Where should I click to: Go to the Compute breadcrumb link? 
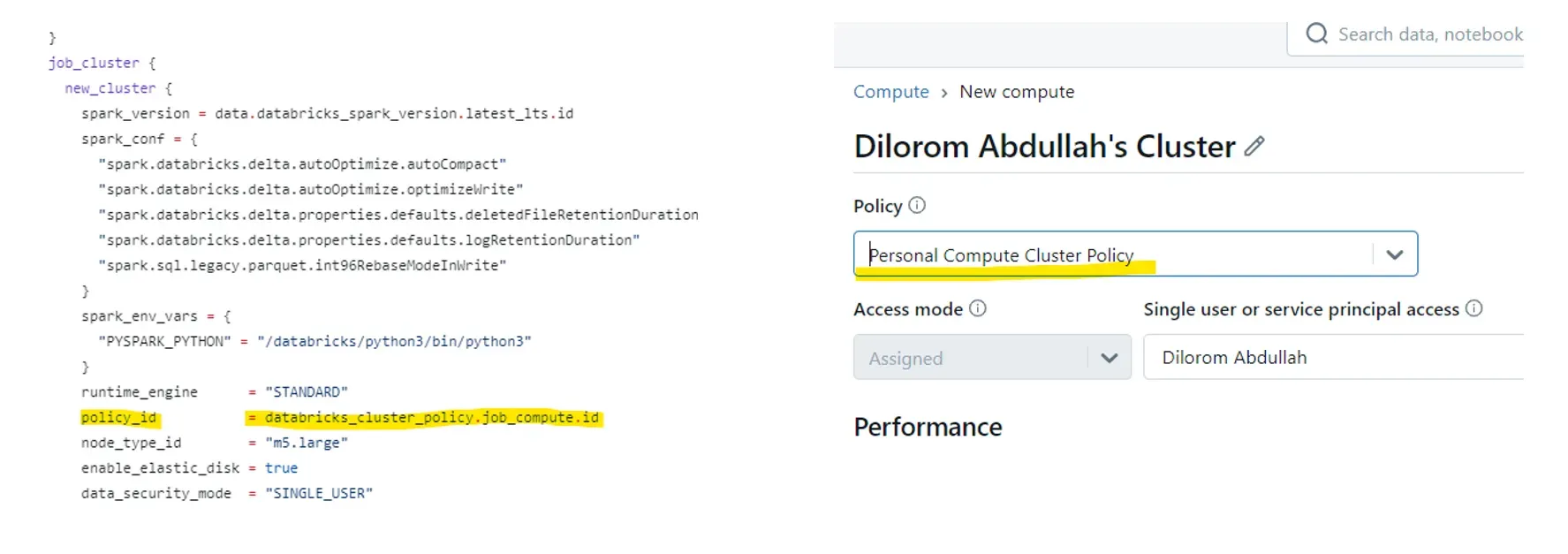pos(890,92)
